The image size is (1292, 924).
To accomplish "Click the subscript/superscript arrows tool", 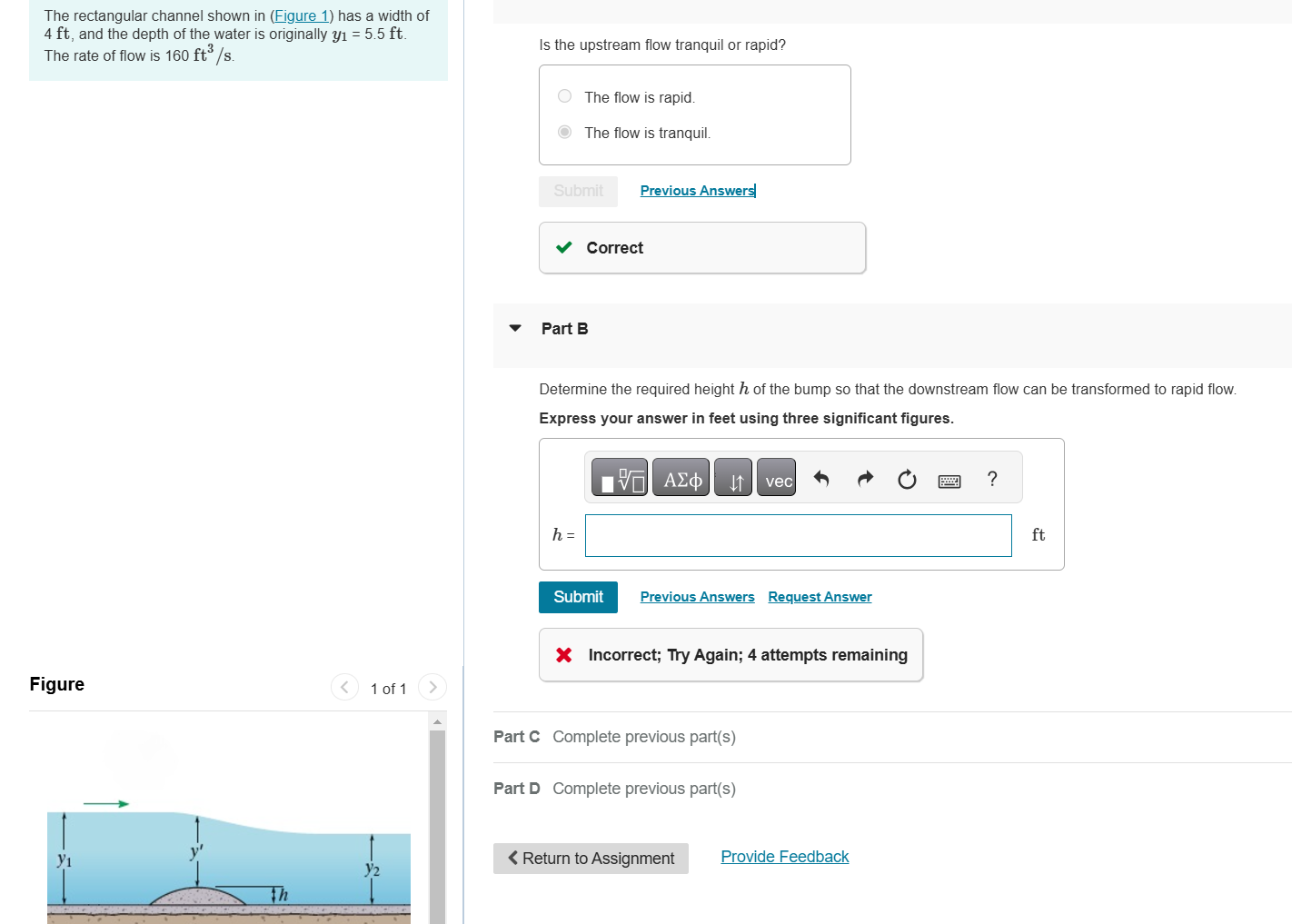I will tap(733, 478).
